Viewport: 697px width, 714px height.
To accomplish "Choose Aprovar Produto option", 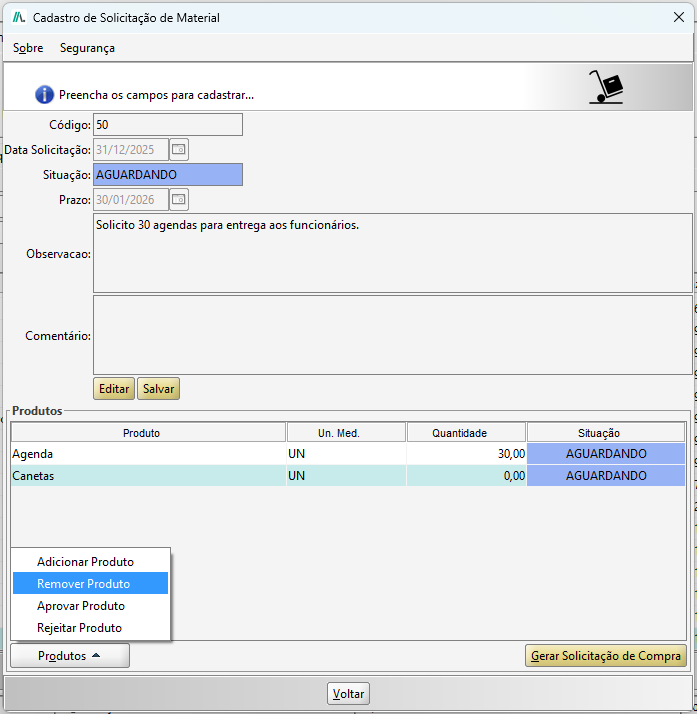I will point(90,606).
